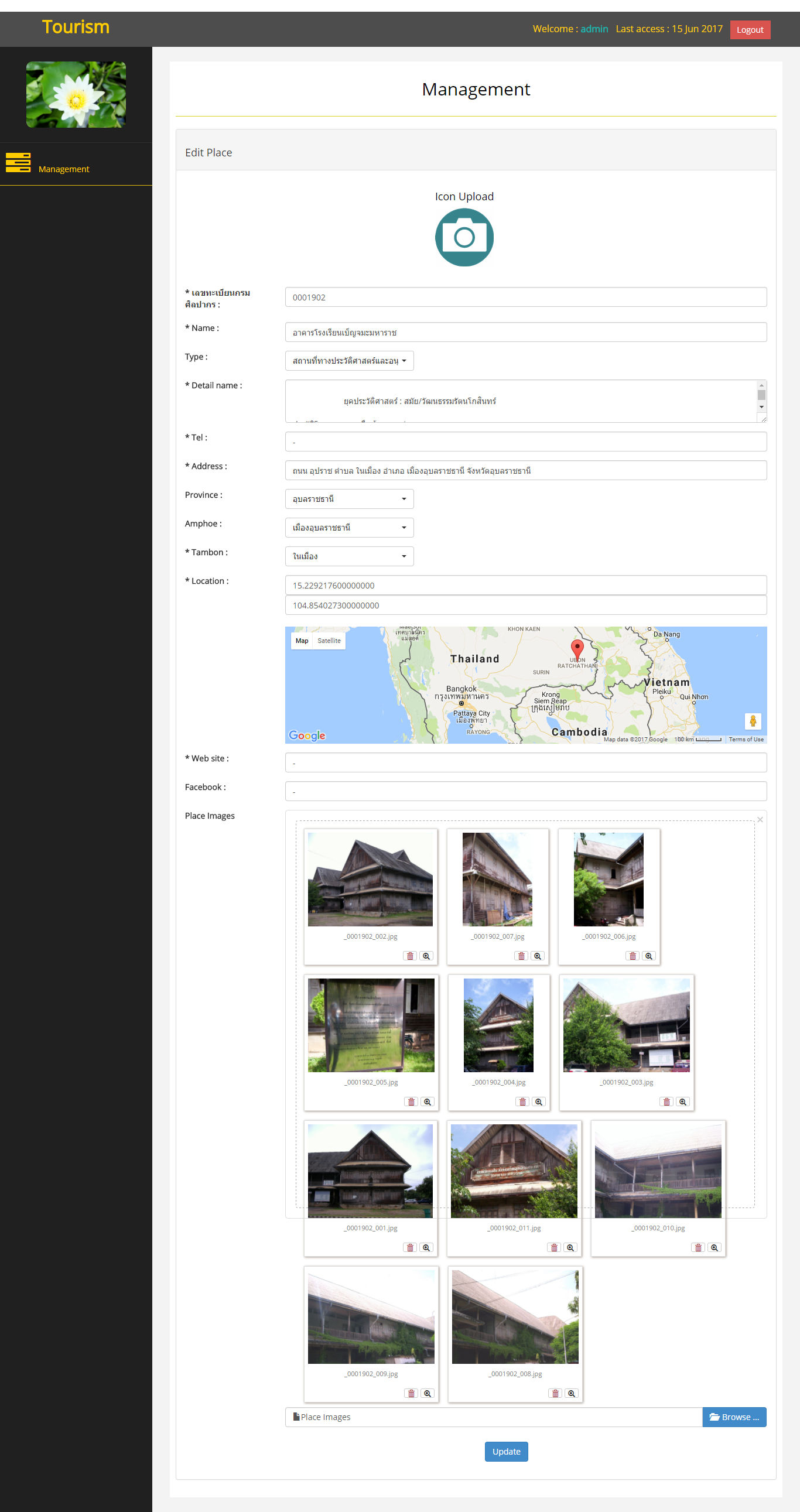Click the Logout button

(x=750, y=30)
